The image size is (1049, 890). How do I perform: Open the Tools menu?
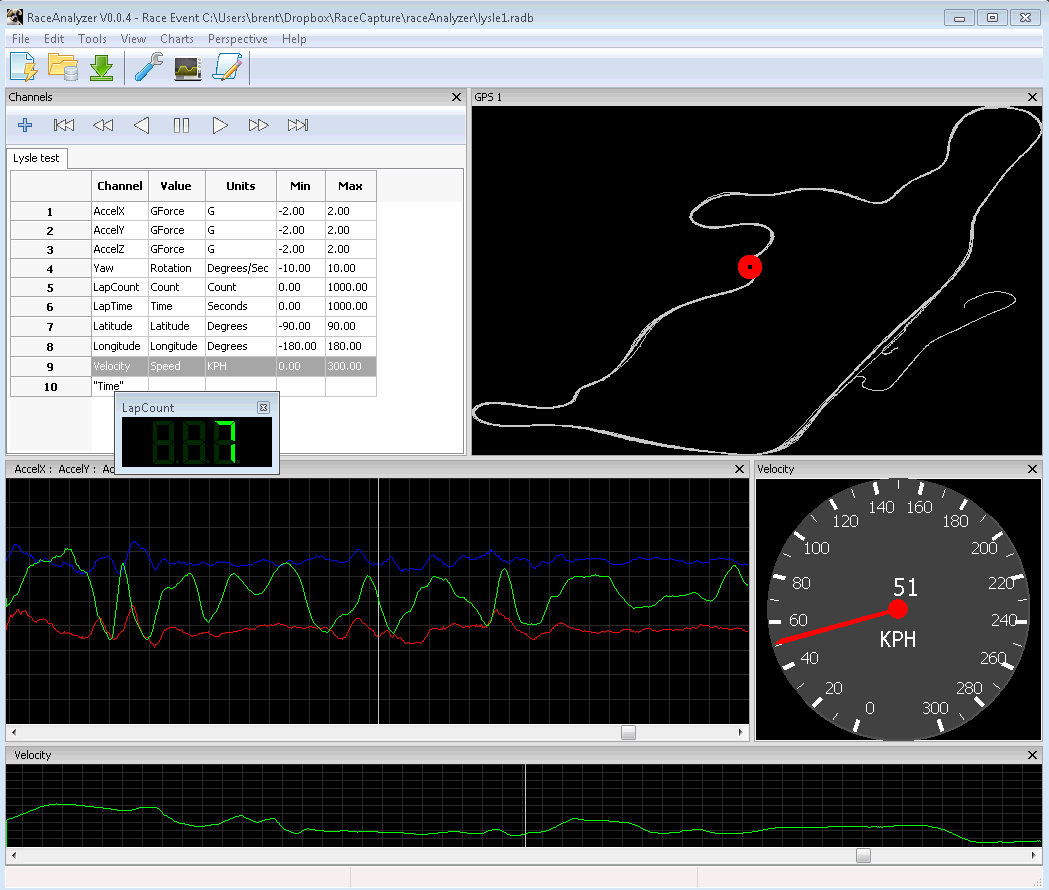(x=92, y=38)
